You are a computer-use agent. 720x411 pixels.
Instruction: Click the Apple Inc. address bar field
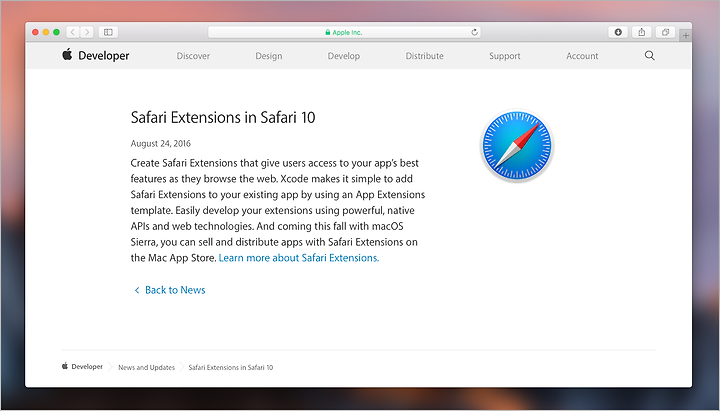344,32
